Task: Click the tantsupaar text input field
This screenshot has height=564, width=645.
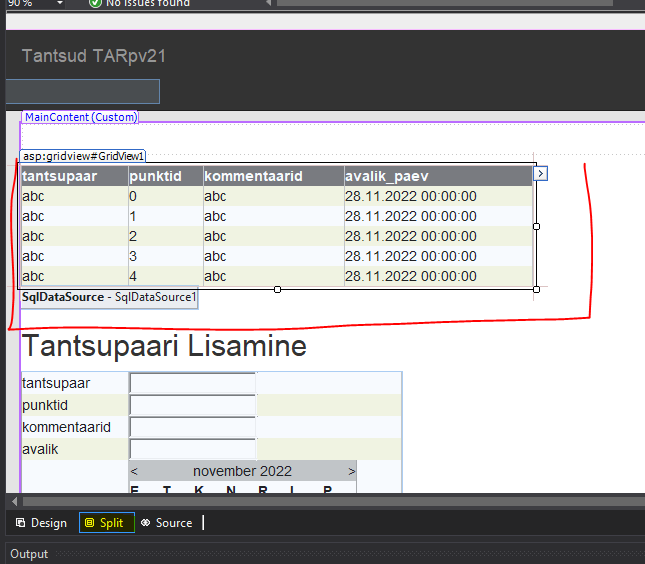Action: pyautogui.click(x=192, y=383)
